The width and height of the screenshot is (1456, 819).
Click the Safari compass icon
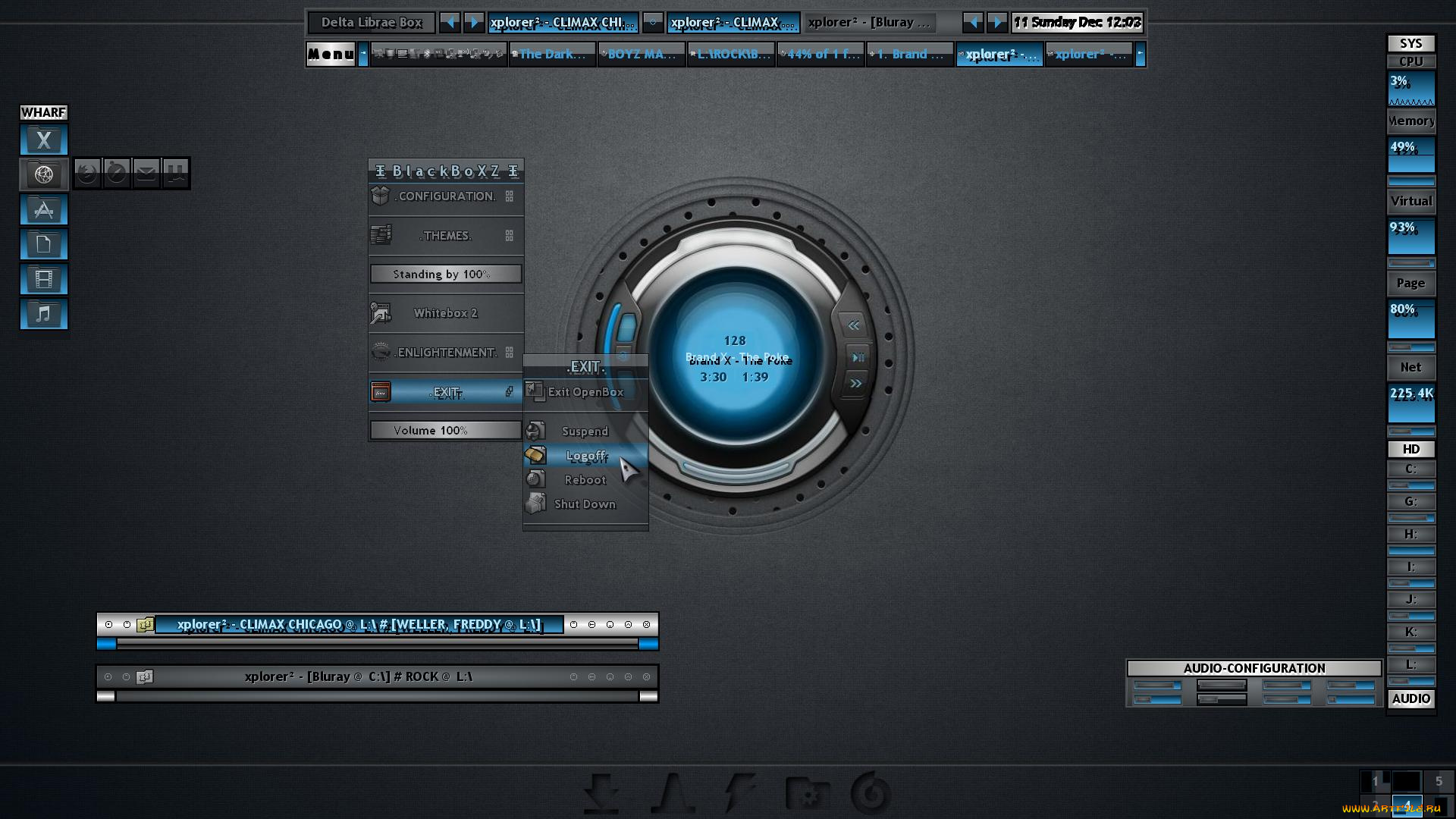tap(117, 173)
